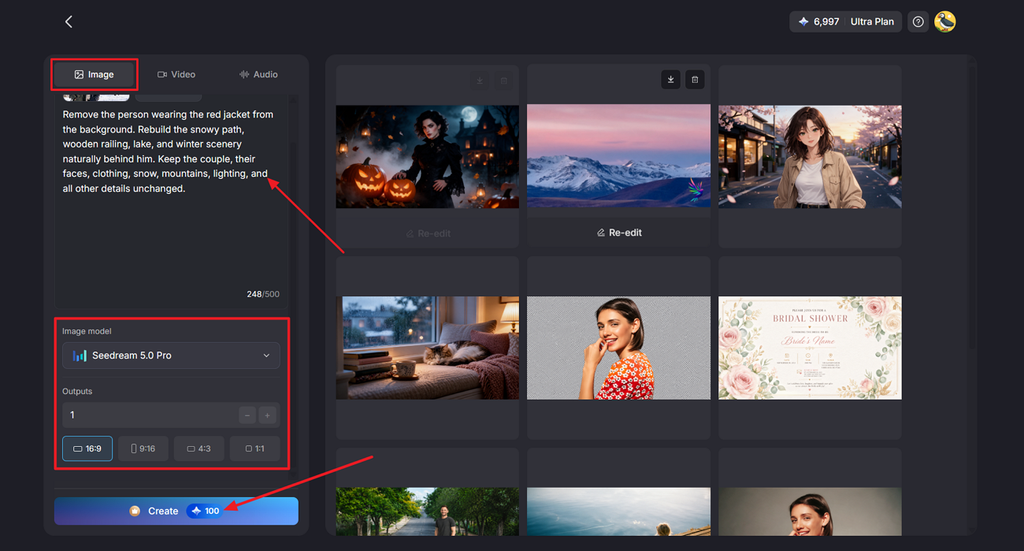Open the snowy mountain sunset thumbnail
The image size is (1024, 551).
[x=619, y=157]
